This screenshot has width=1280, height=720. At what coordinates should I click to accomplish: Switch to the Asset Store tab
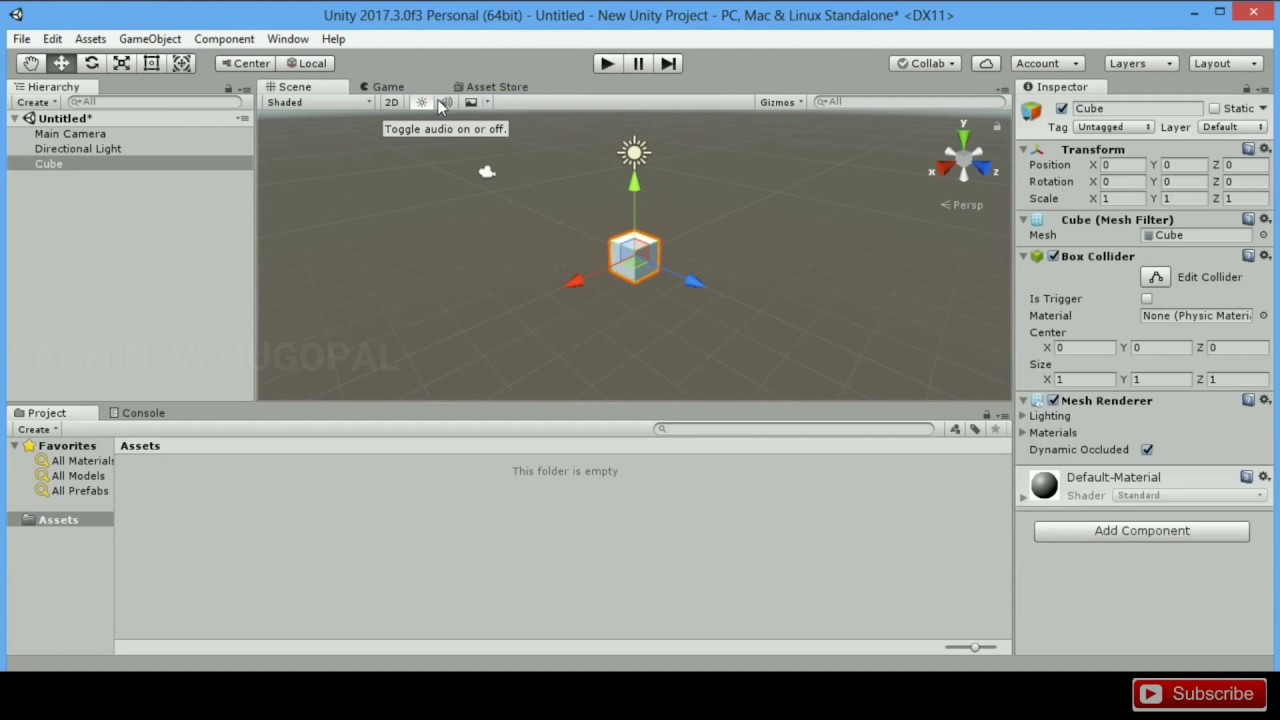click(x=490, y=87)
